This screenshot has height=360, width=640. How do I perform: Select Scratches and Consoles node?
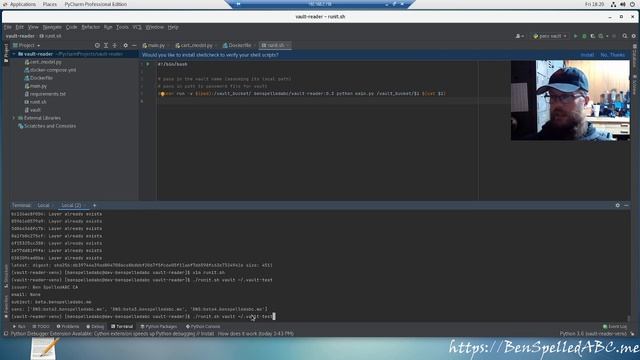coord(47,126)
